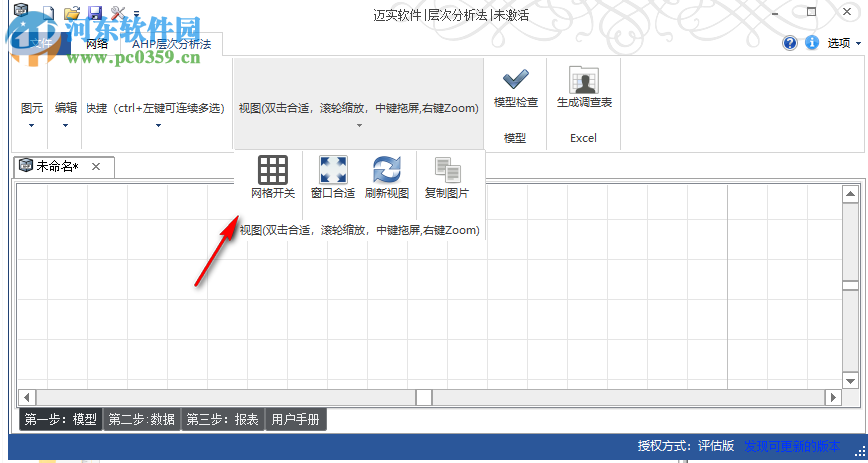Viewport: 868px width, 463px height.
Task: Click the 未命名 tab's cube icon
Action: click(25, 165)
